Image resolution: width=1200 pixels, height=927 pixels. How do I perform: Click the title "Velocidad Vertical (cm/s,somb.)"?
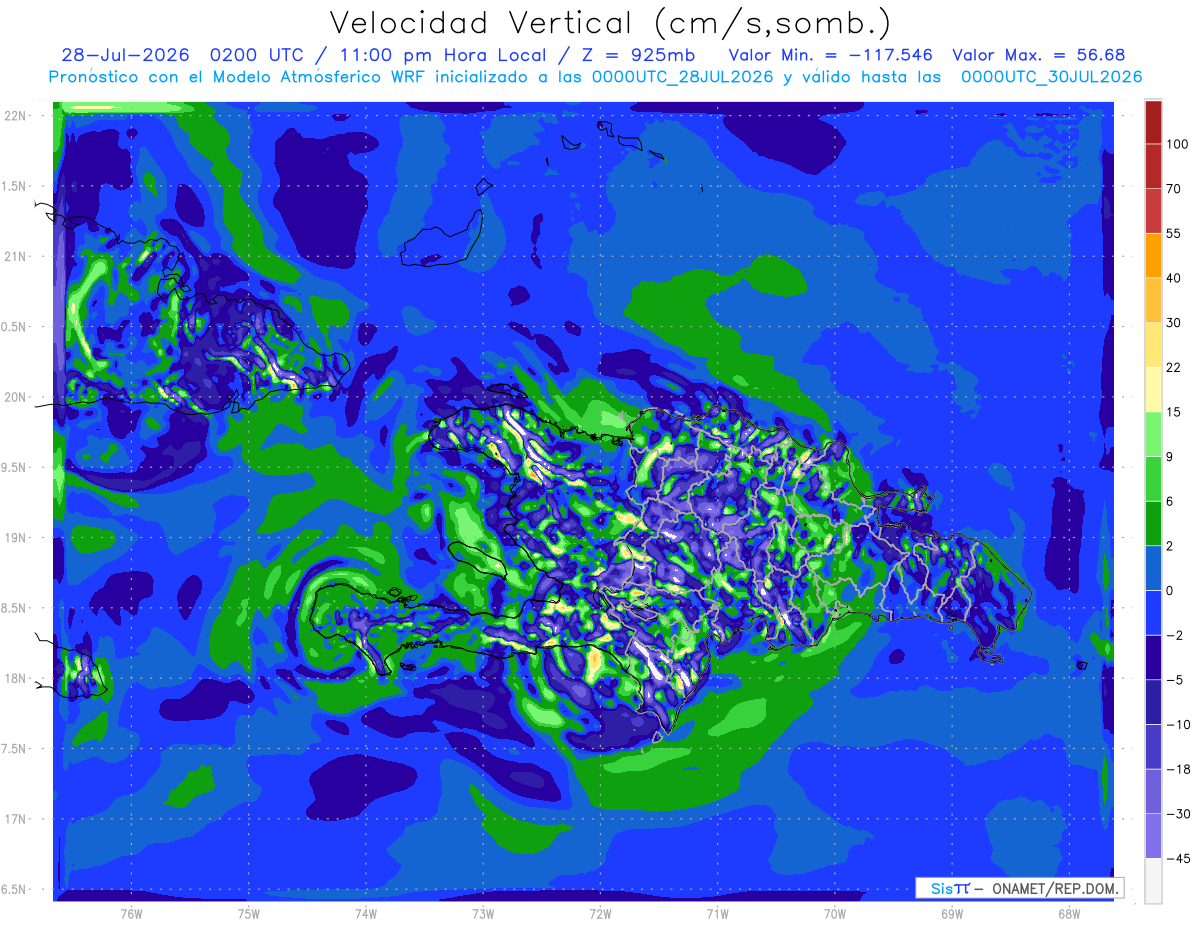610,23
